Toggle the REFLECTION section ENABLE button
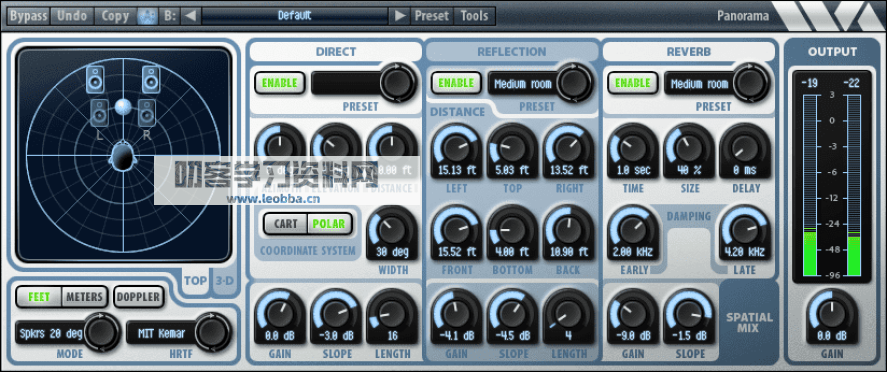 coord(456,83)
